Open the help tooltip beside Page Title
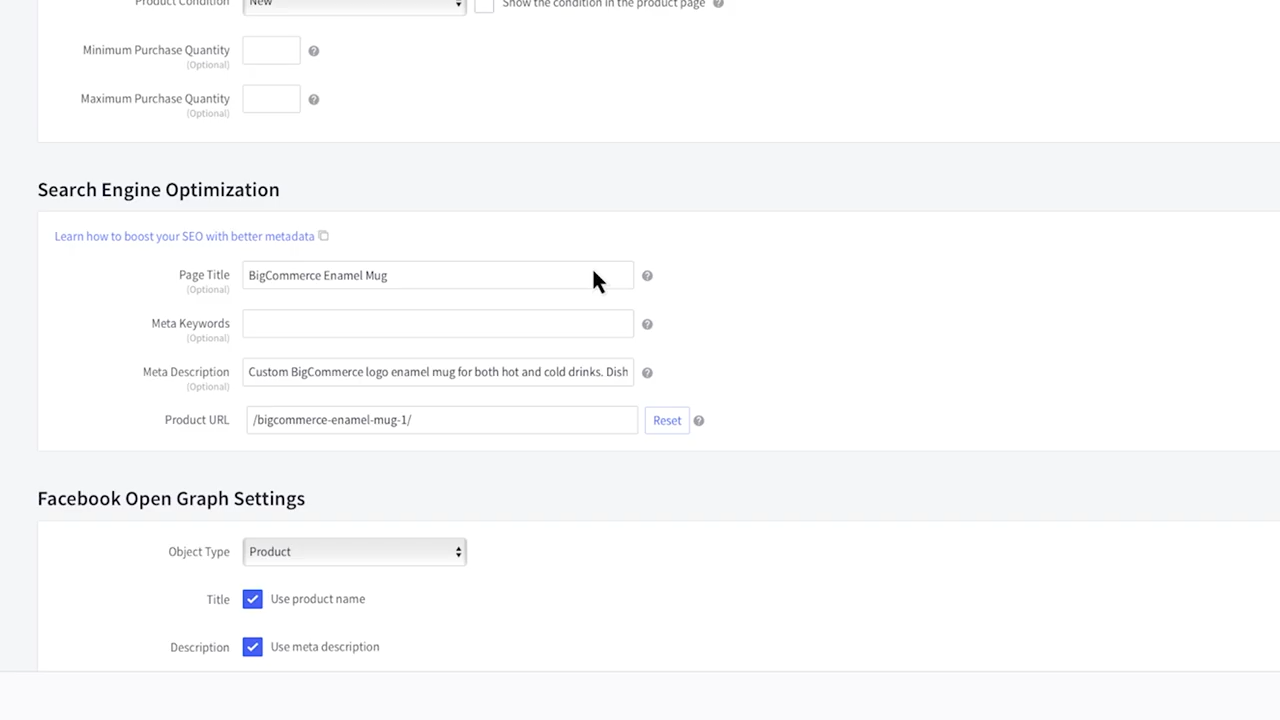This screenshot has height=720, width=1280. pyautogui.click(x=647, y=275)
